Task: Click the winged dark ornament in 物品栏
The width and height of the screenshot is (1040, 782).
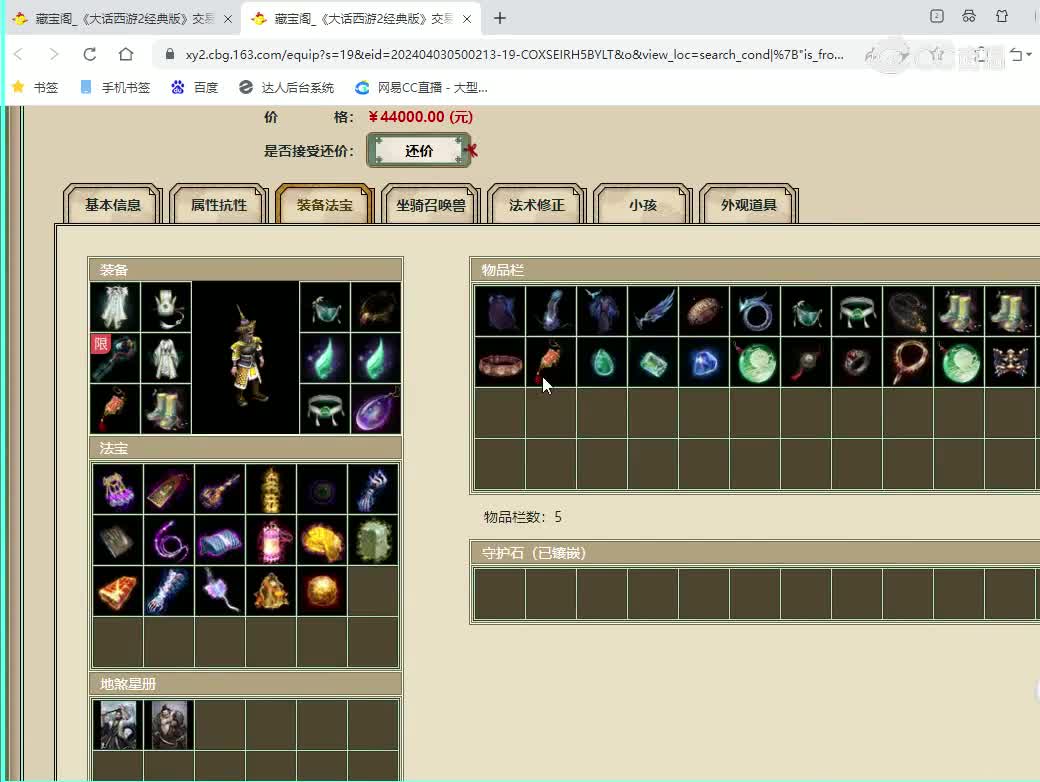Action: click(x=1011, y=362)
